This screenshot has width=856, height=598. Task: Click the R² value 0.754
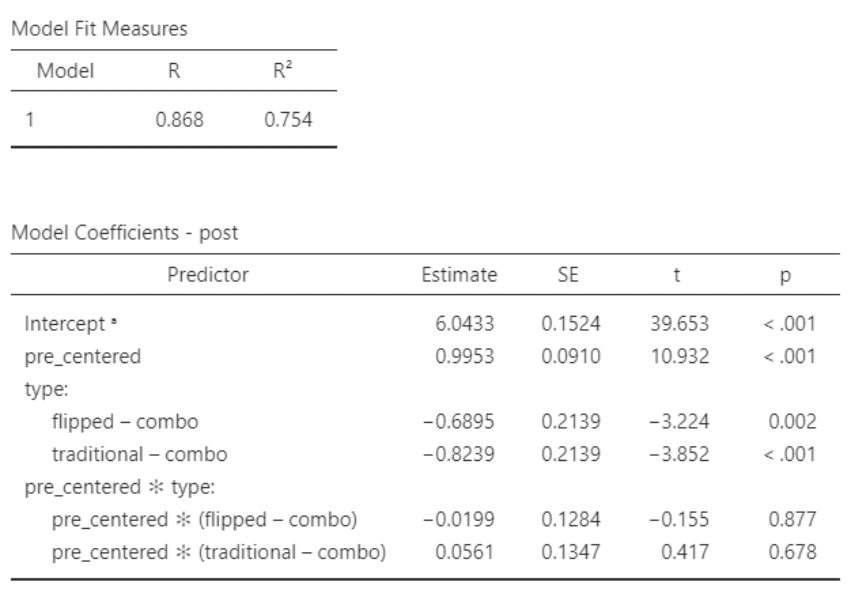click(287, 121)
